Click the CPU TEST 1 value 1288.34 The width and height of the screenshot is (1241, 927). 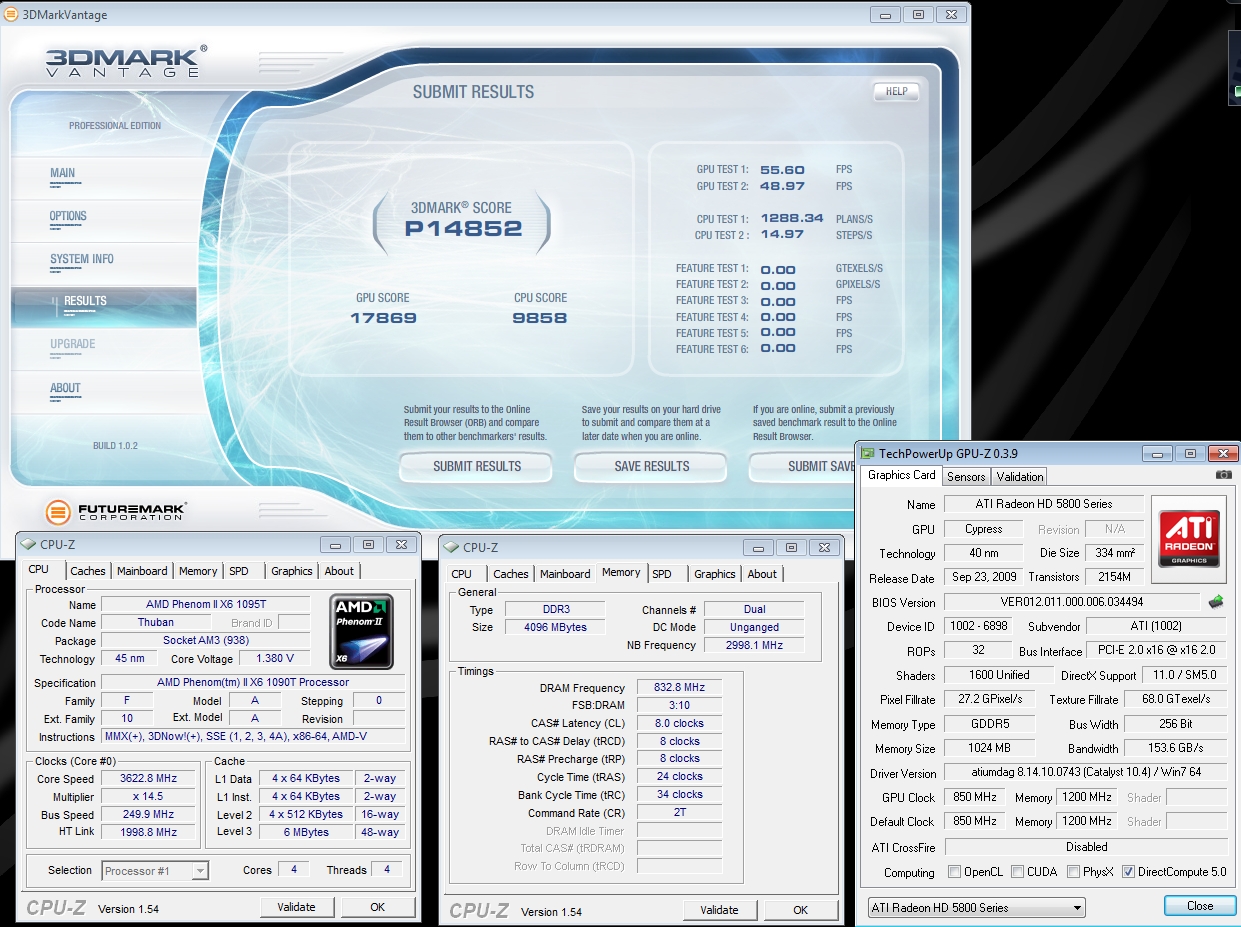click(792, 218)
